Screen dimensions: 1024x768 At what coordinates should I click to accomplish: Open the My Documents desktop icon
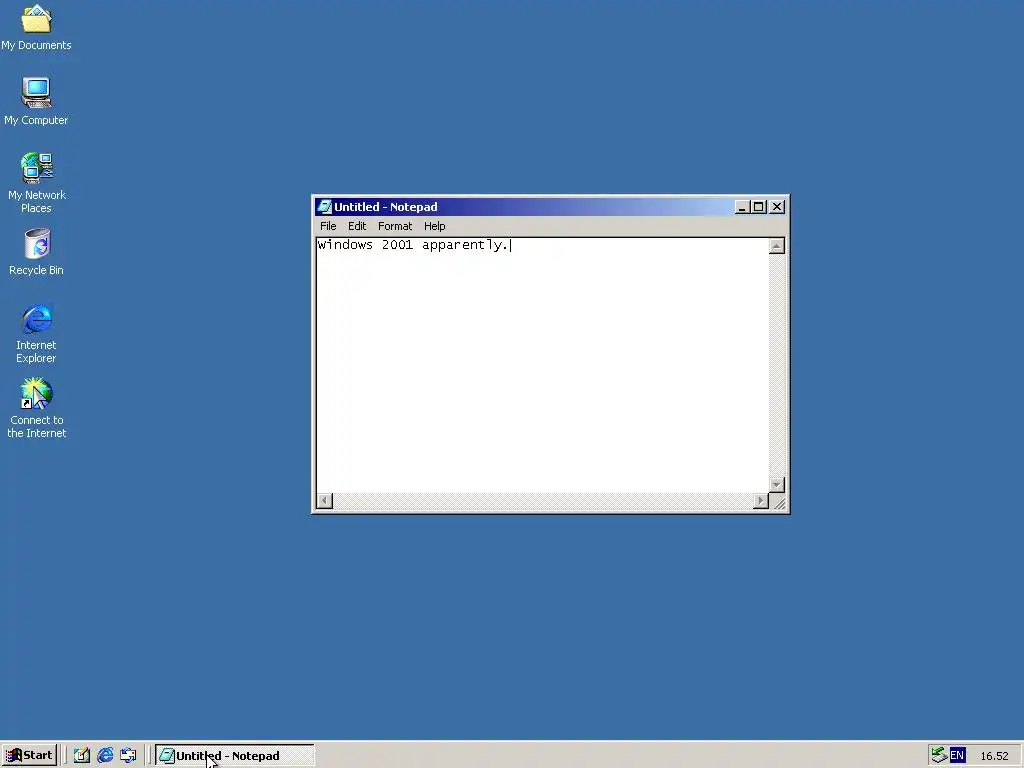(36, 27)
